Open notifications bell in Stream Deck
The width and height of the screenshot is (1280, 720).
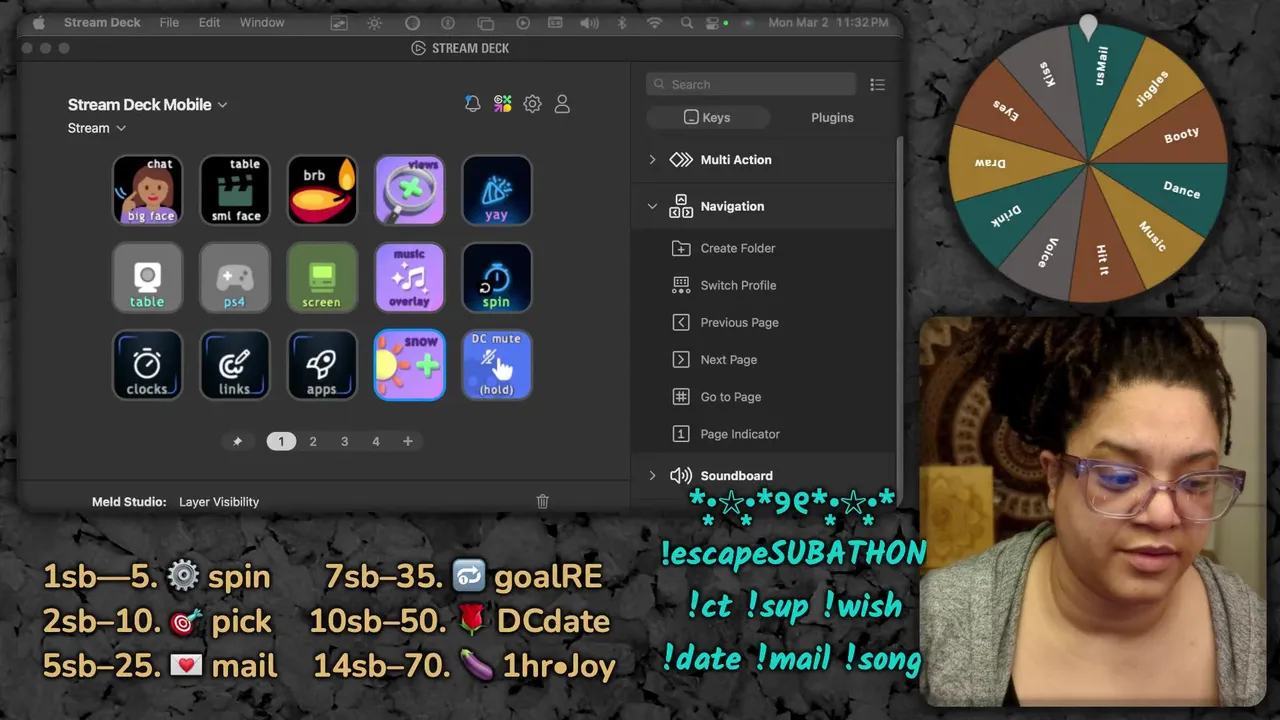coord(473,104)
